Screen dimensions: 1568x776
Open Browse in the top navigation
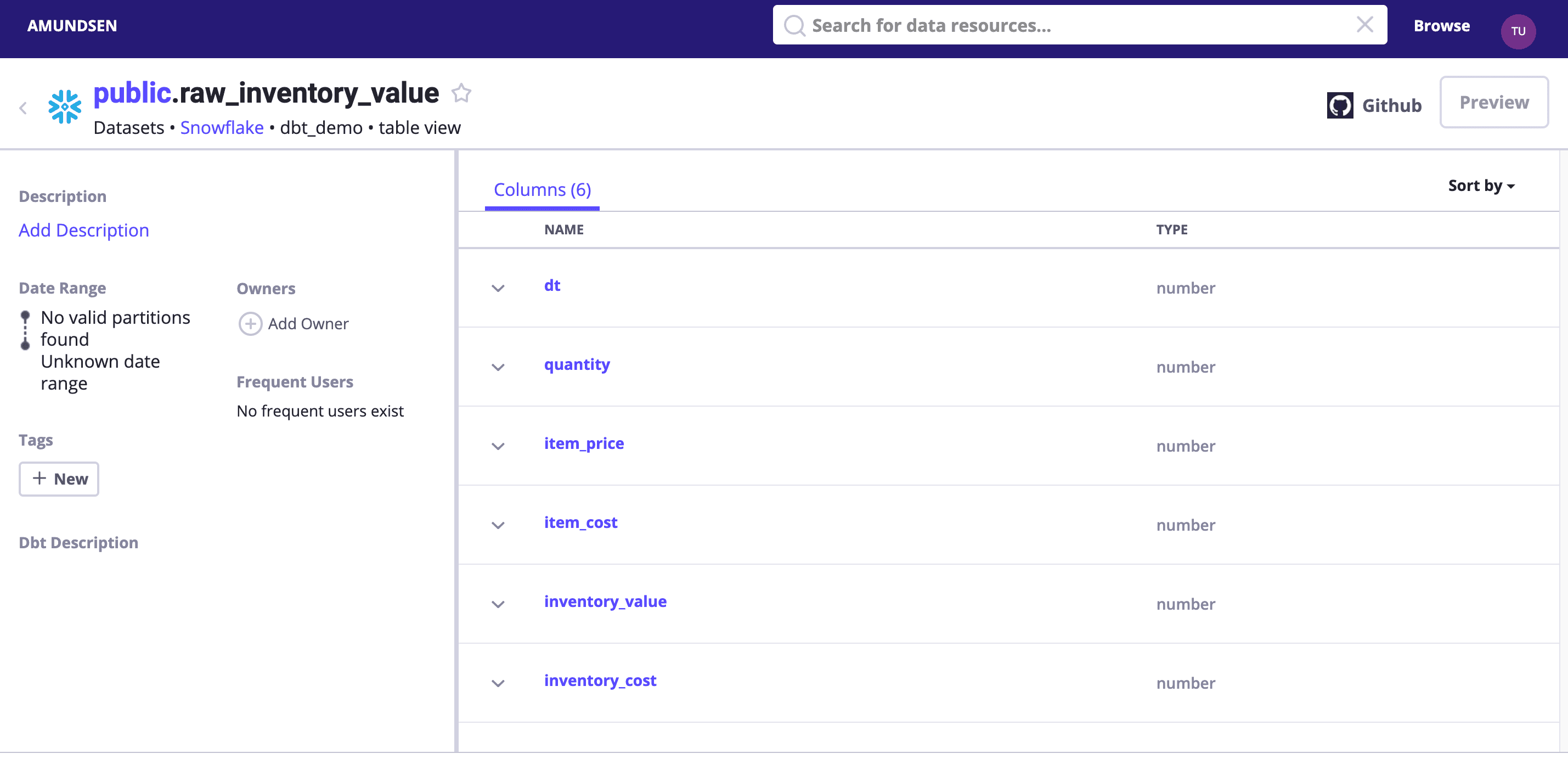[x=1441, y=26]
